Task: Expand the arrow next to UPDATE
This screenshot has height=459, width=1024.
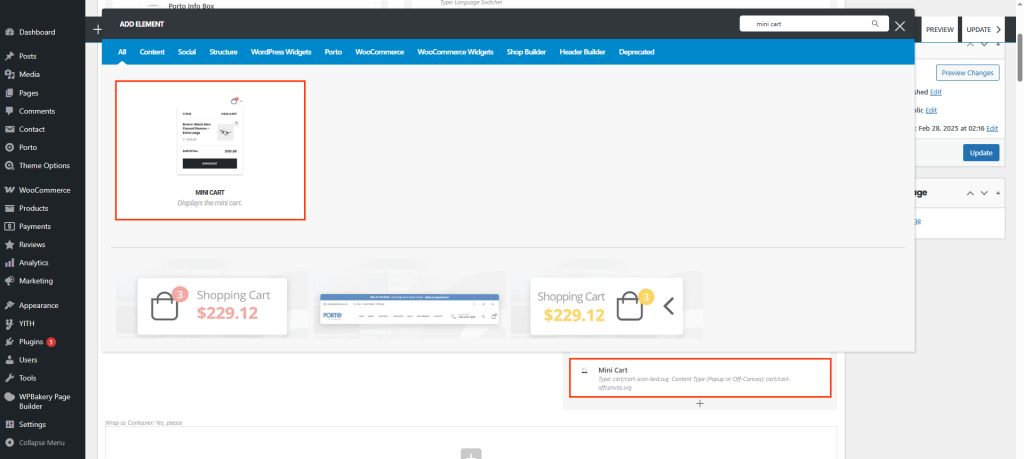Action: [x=998, y=30]
